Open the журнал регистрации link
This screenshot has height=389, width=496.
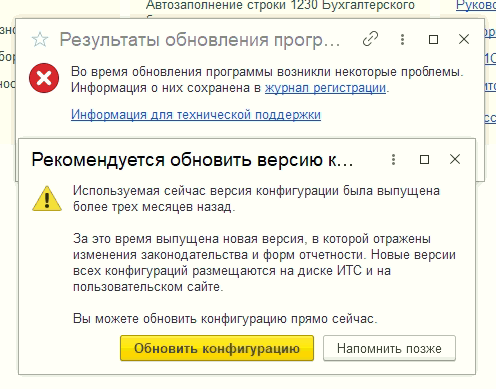point(325,88)
